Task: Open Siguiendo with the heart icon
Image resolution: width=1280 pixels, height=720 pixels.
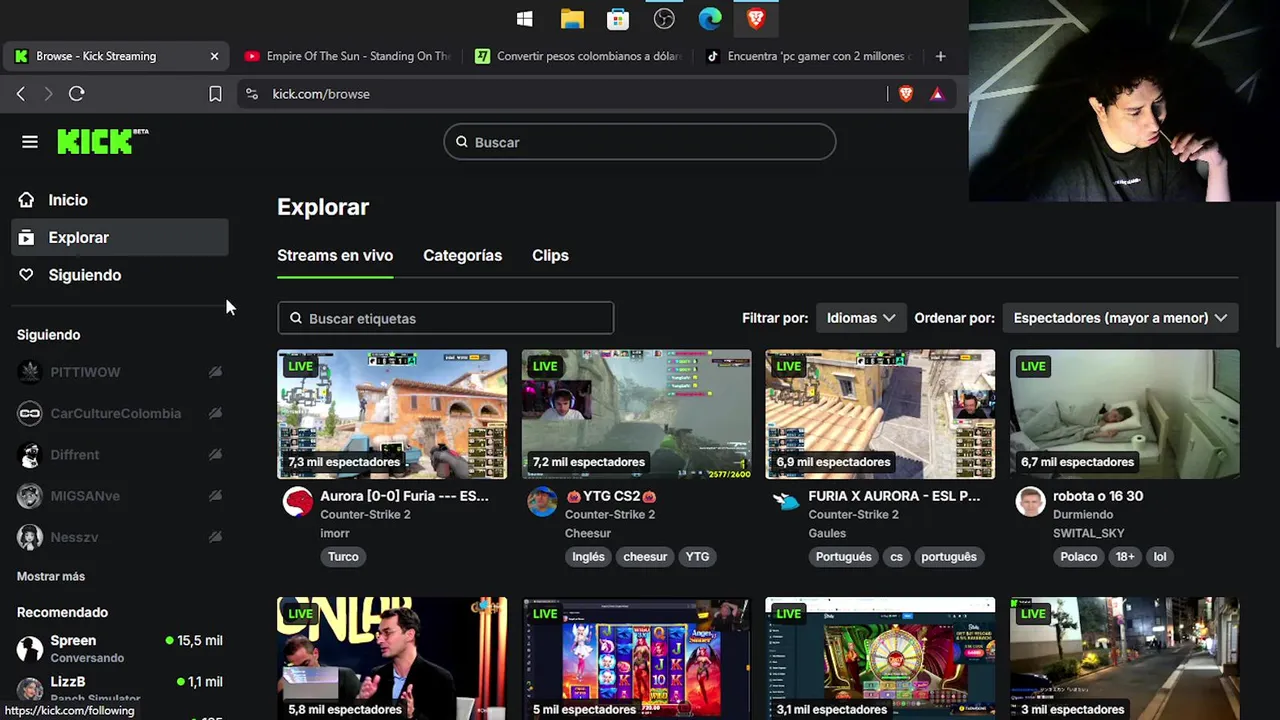Action: click(26, 275)
